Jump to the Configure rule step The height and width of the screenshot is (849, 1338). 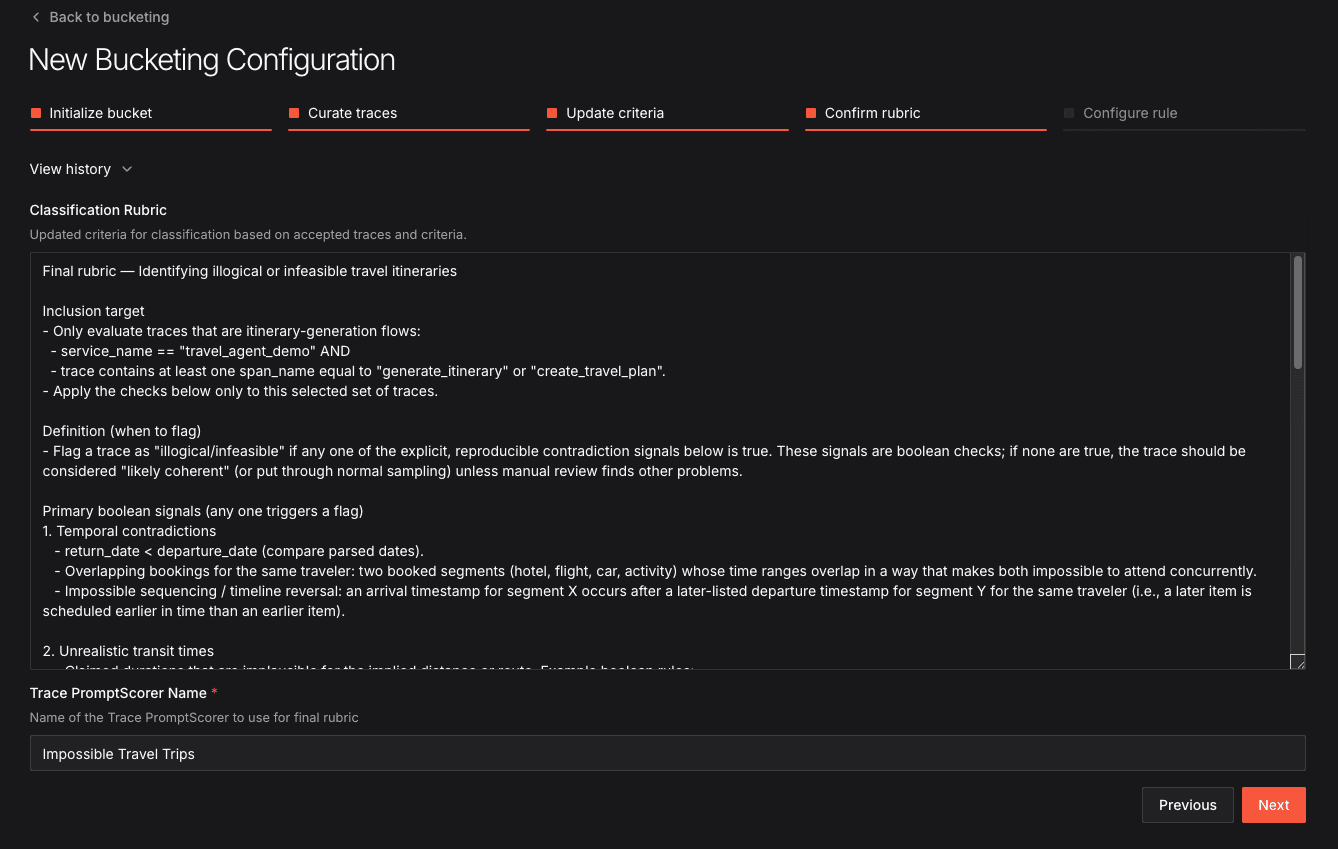point(1130,113)
